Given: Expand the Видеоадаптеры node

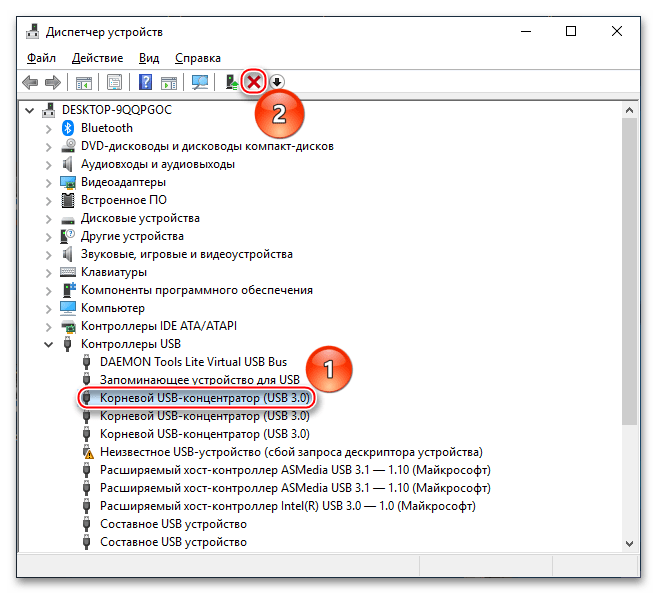Looking at the screenshot, I should (x=48, y=182).
